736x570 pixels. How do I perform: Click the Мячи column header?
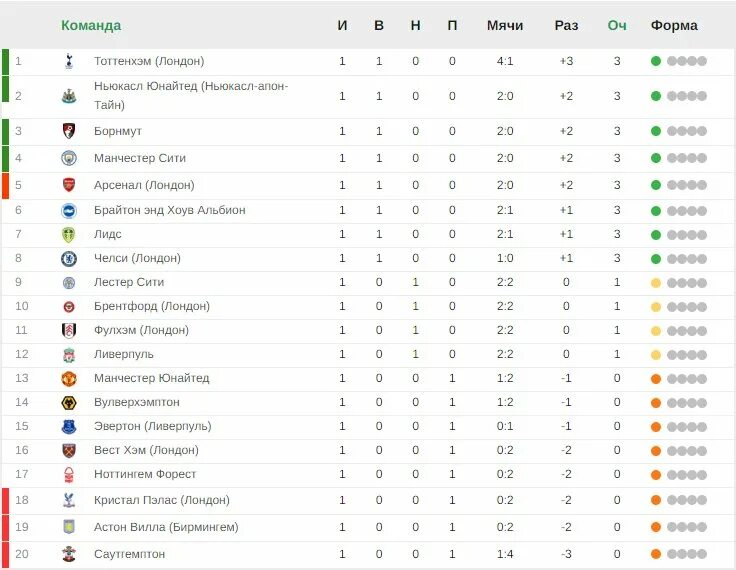[505, 25]
